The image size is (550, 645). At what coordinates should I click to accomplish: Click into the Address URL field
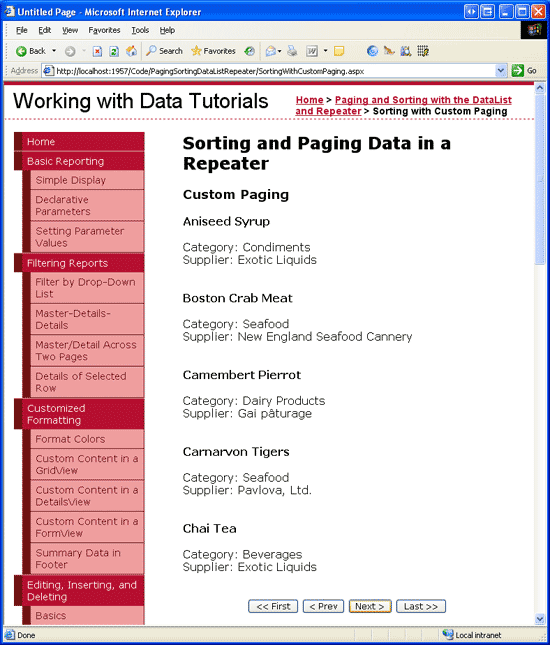[274, 71]
